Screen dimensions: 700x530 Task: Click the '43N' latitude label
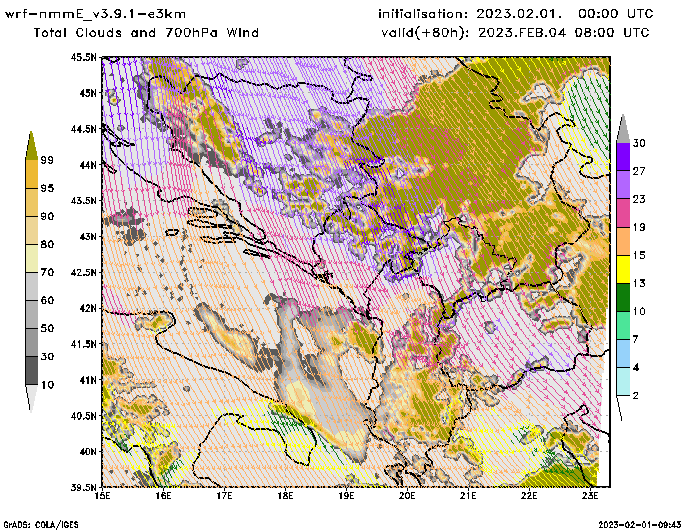(88, 236)
